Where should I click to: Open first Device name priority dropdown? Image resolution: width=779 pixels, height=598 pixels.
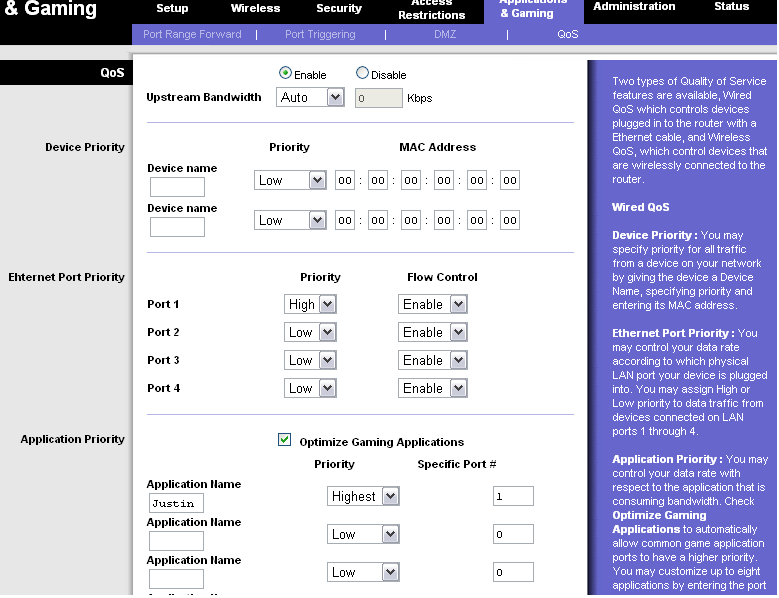click(290, 180)
